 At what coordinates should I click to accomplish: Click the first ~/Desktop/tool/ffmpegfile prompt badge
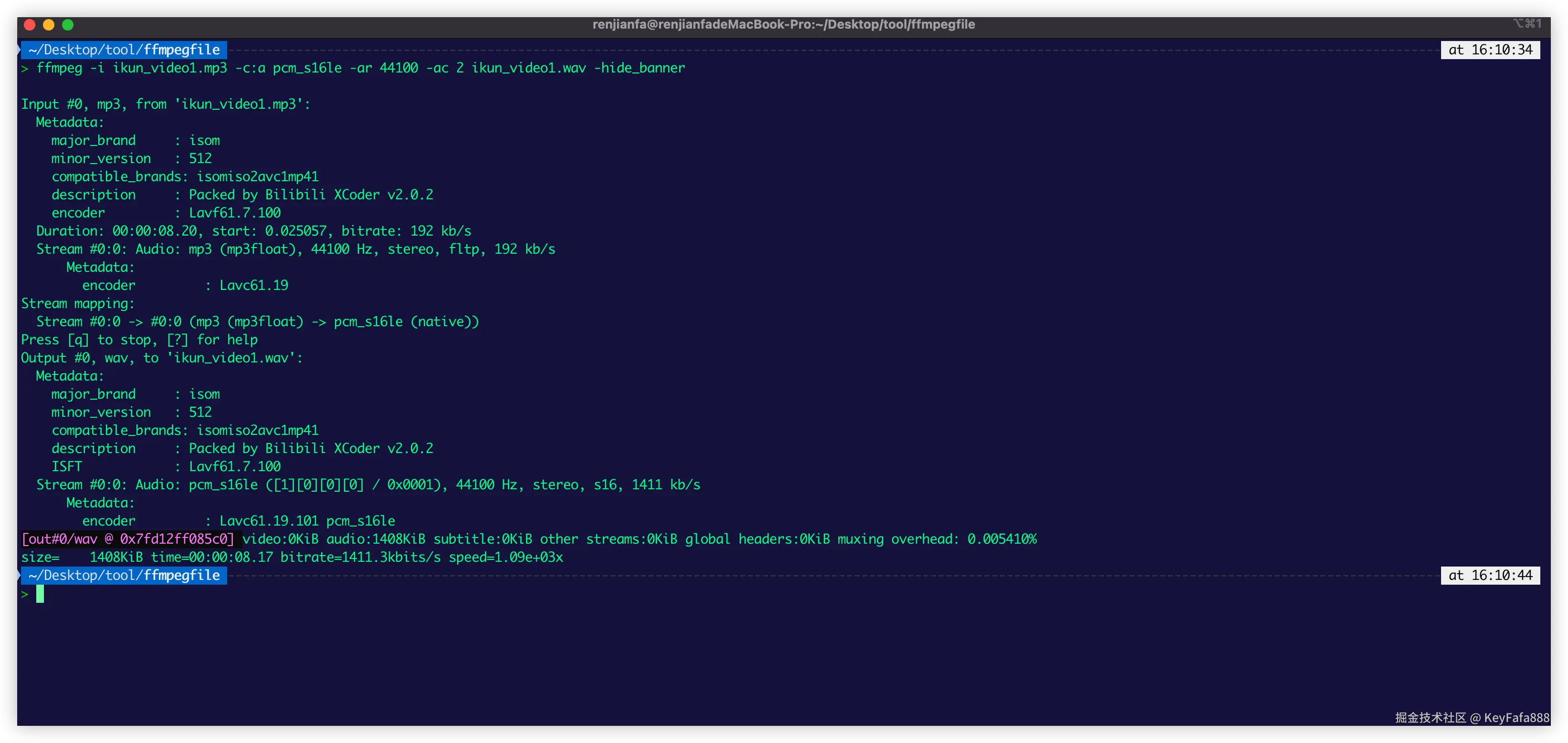124,50
